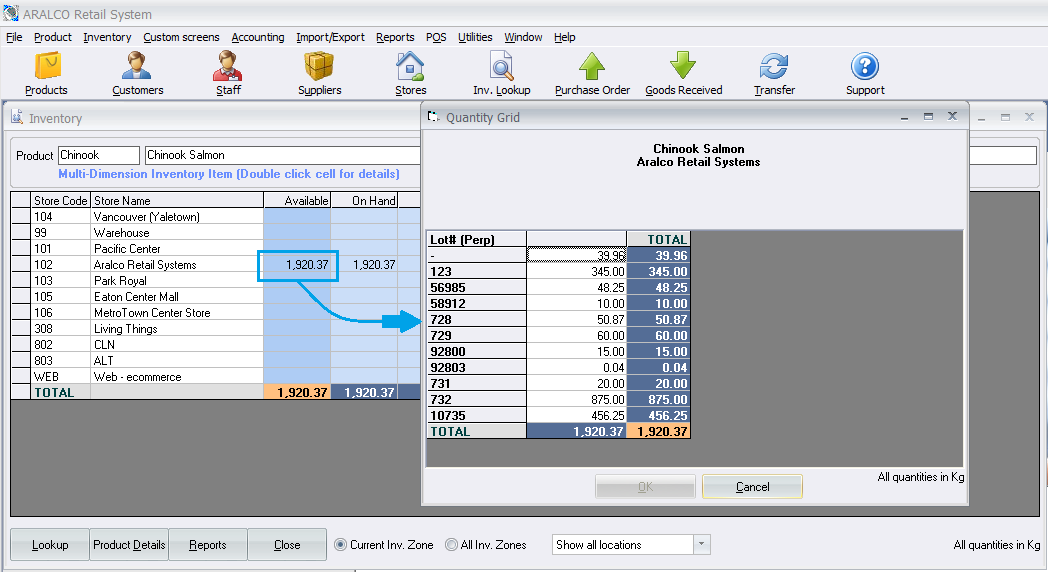Open the Products toolbar icon
This screenshot has height=572, width=1049.
[47, 74]
